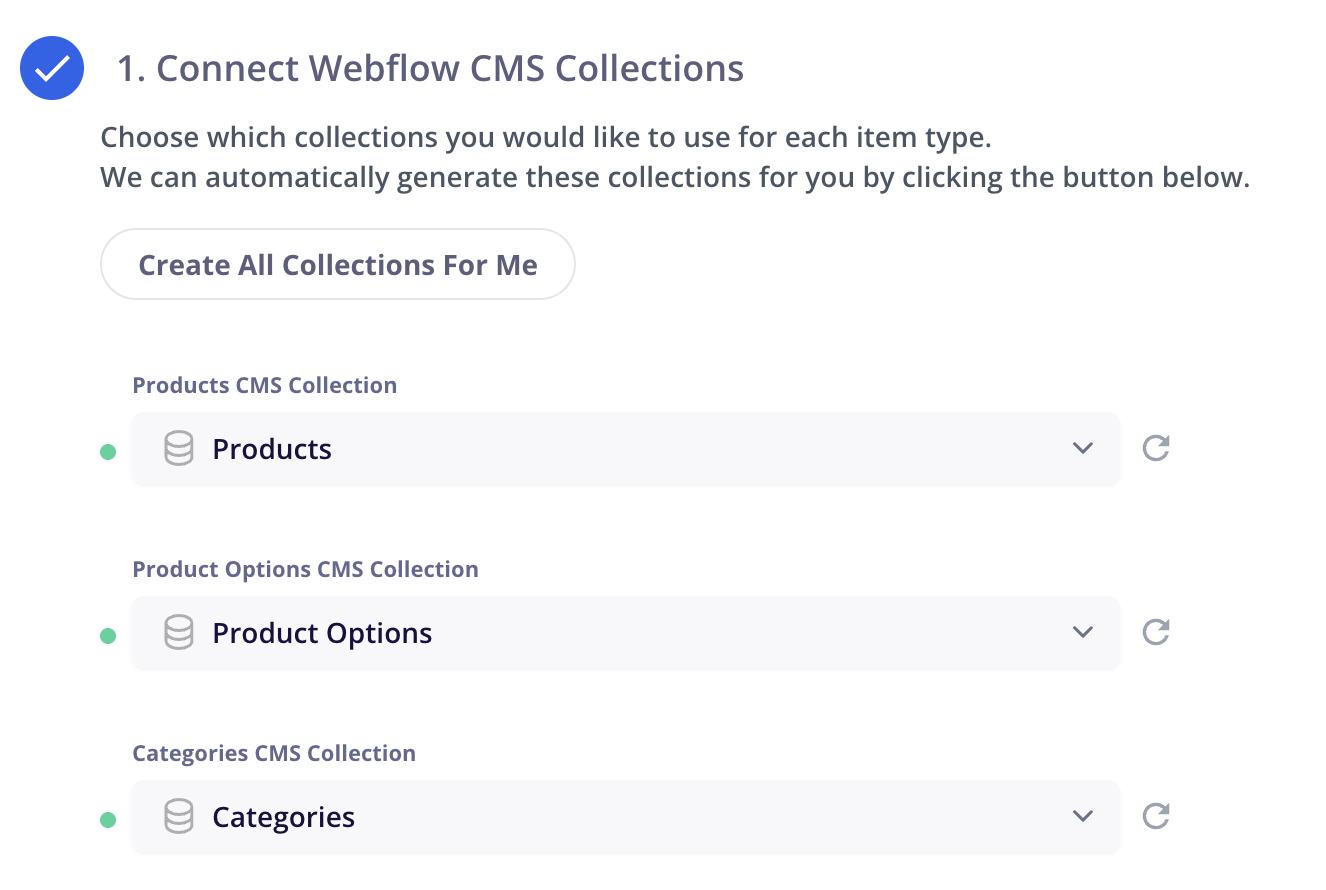Click the Products CMS Collection label
Image resolution: width=1326 pixels, height=890 pixels.
click(x=265, y=385)
